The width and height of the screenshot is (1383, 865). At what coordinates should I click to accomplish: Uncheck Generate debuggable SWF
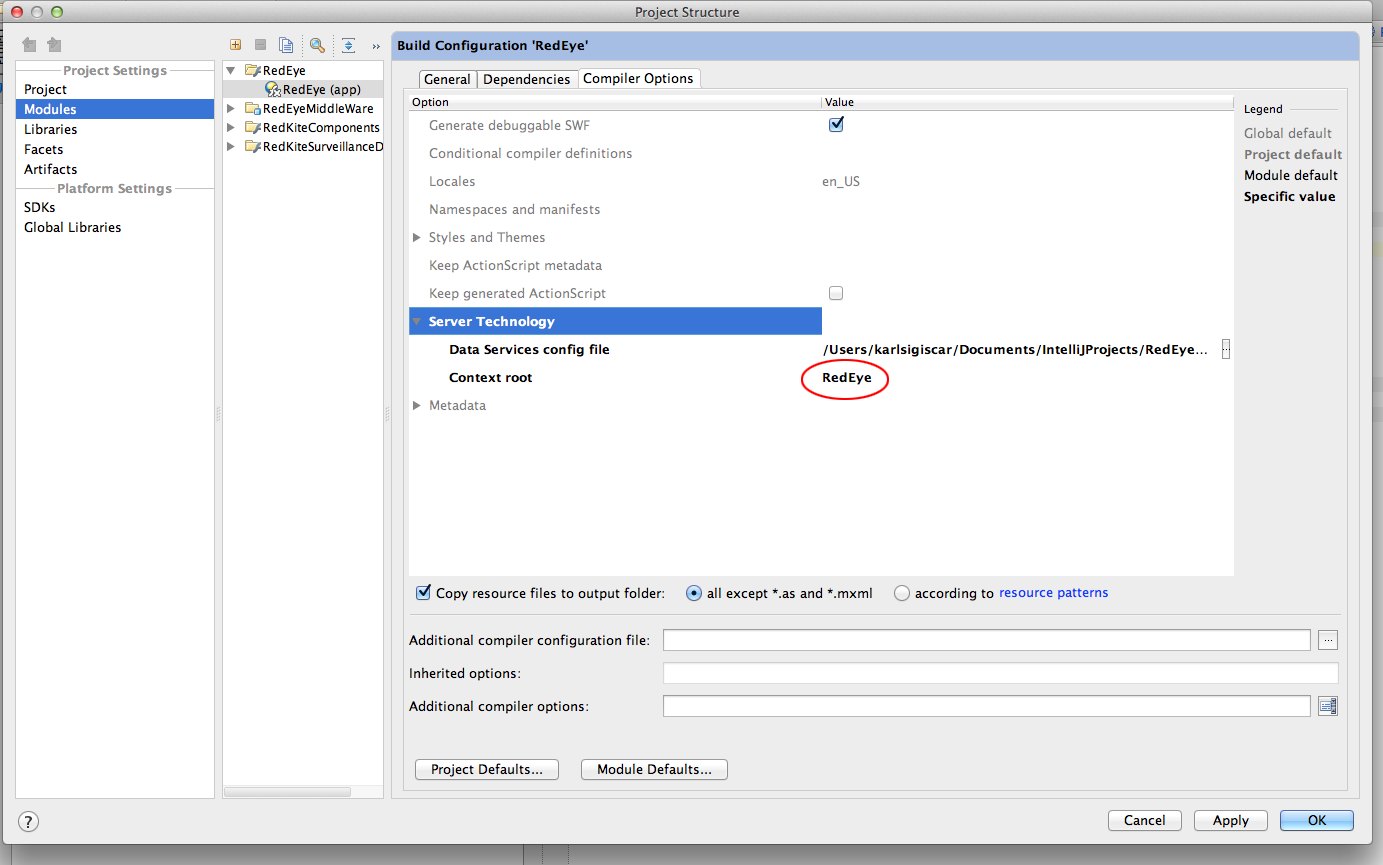pyautogui.click(x=836, y=124)
